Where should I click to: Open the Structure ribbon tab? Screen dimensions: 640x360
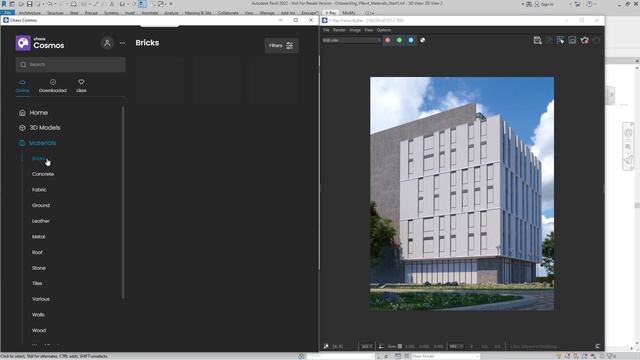tap(56, 13)
